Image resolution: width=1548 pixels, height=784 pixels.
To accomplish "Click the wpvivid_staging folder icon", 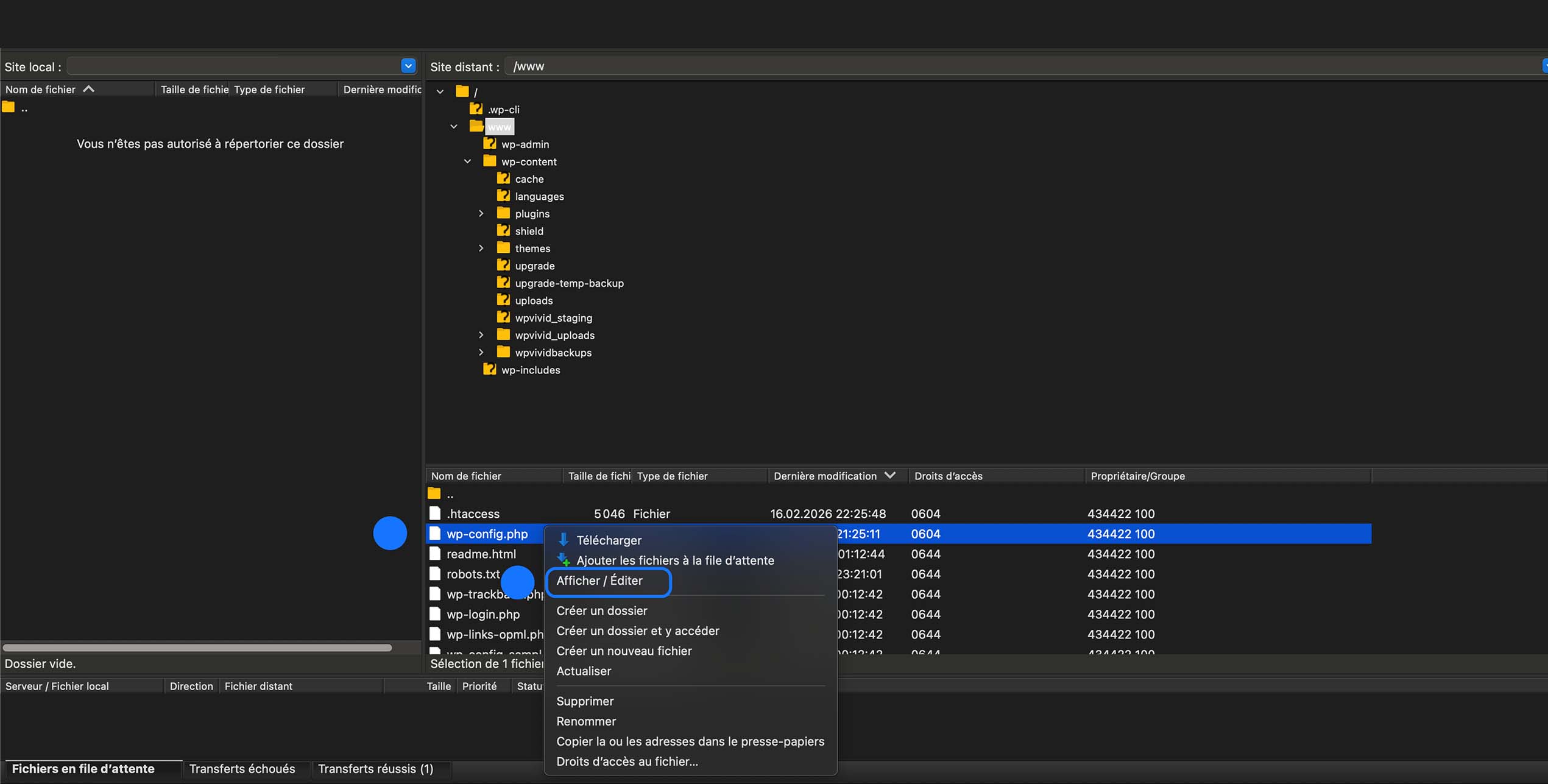I will click(504, 317).
